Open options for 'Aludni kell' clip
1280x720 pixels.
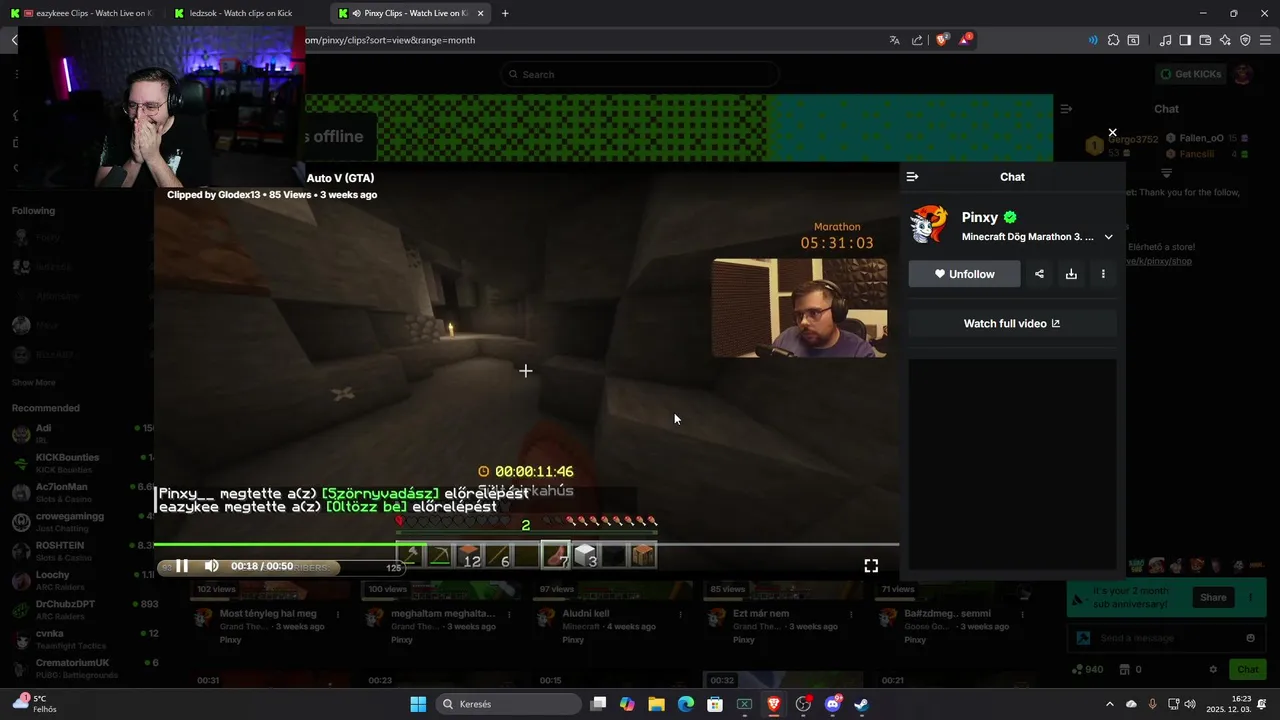pyautogui.click(x=681, y=614)
